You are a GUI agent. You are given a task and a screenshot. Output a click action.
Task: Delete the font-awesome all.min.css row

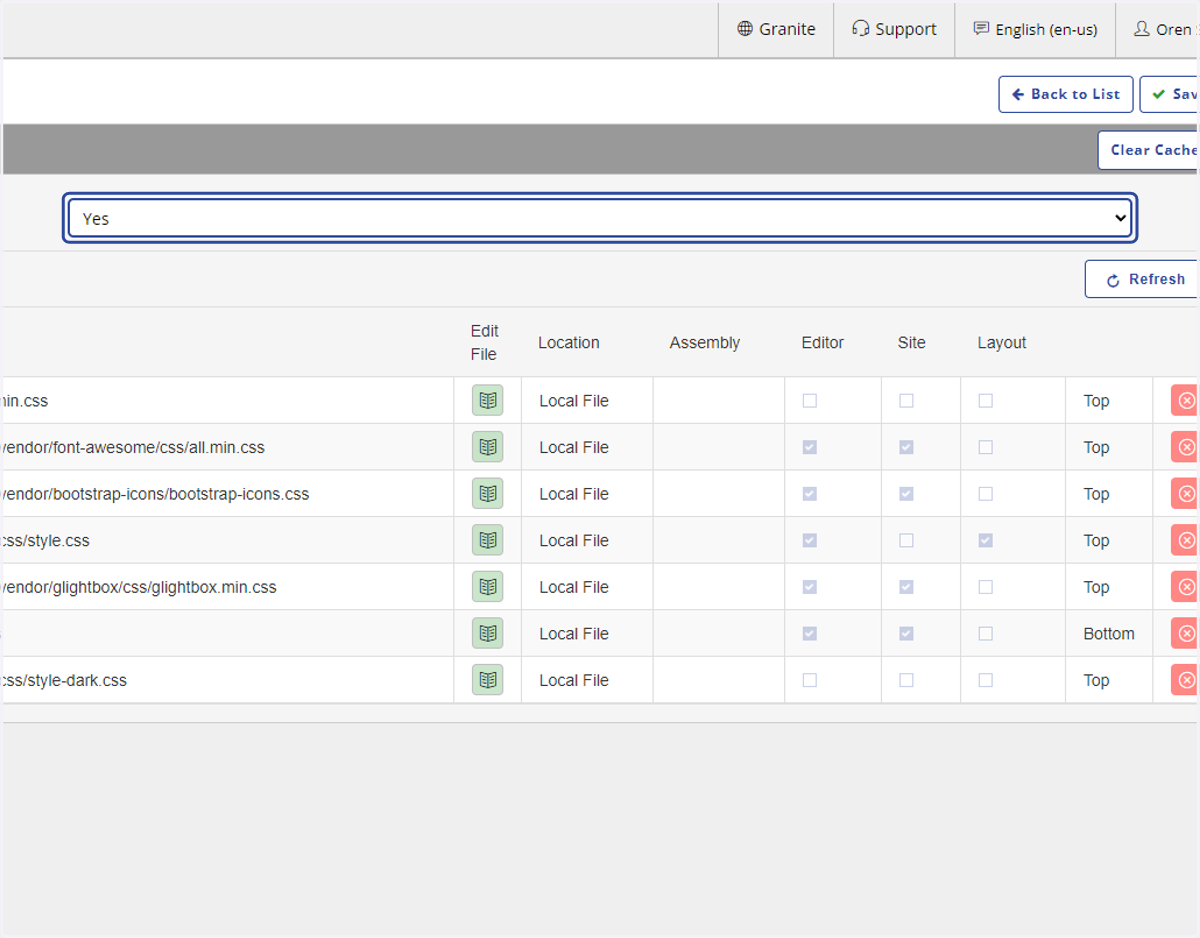pos(1185,447)
